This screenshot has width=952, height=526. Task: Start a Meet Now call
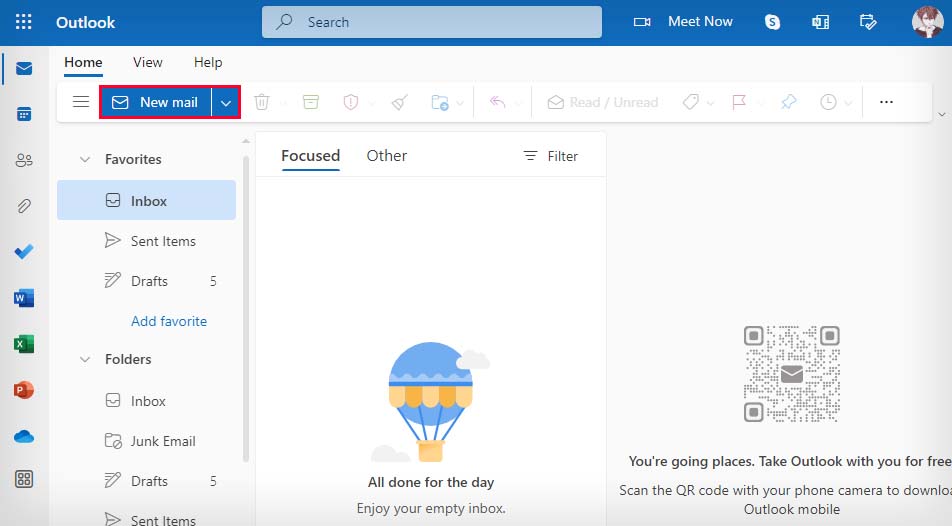click(x=684, y=22)
